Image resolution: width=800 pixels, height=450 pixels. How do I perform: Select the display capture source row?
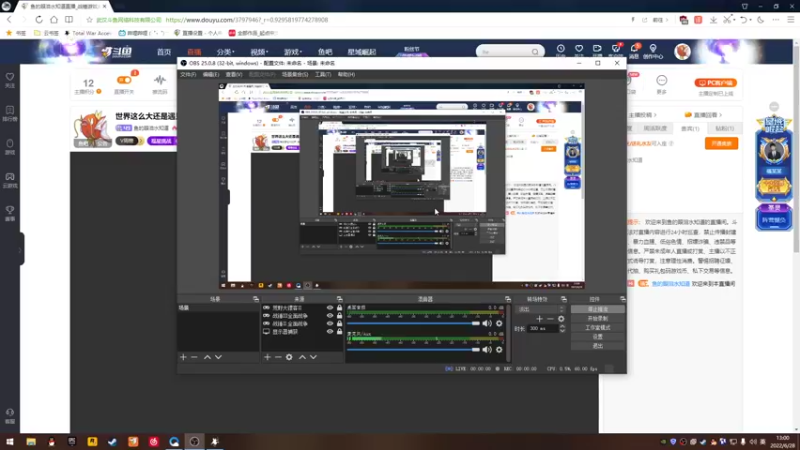(x=302, y=332)
